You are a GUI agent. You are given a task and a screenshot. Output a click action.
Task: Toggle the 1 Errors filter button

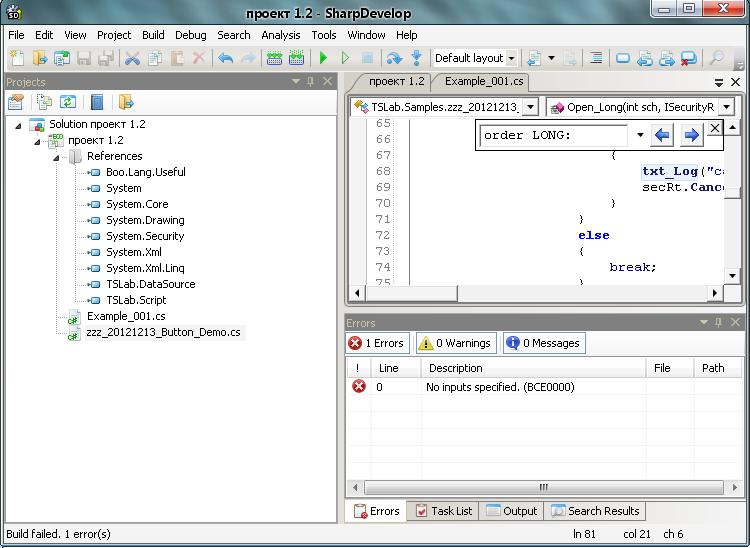pyautogui.click(x=377, y=343)
